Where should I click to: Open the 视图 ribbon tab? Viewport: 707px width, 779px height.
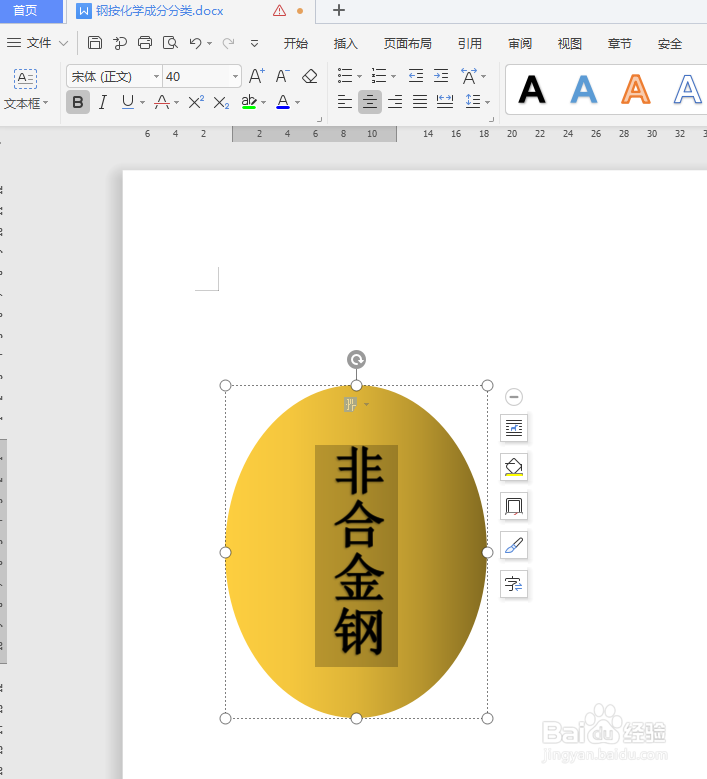[570, 44]
